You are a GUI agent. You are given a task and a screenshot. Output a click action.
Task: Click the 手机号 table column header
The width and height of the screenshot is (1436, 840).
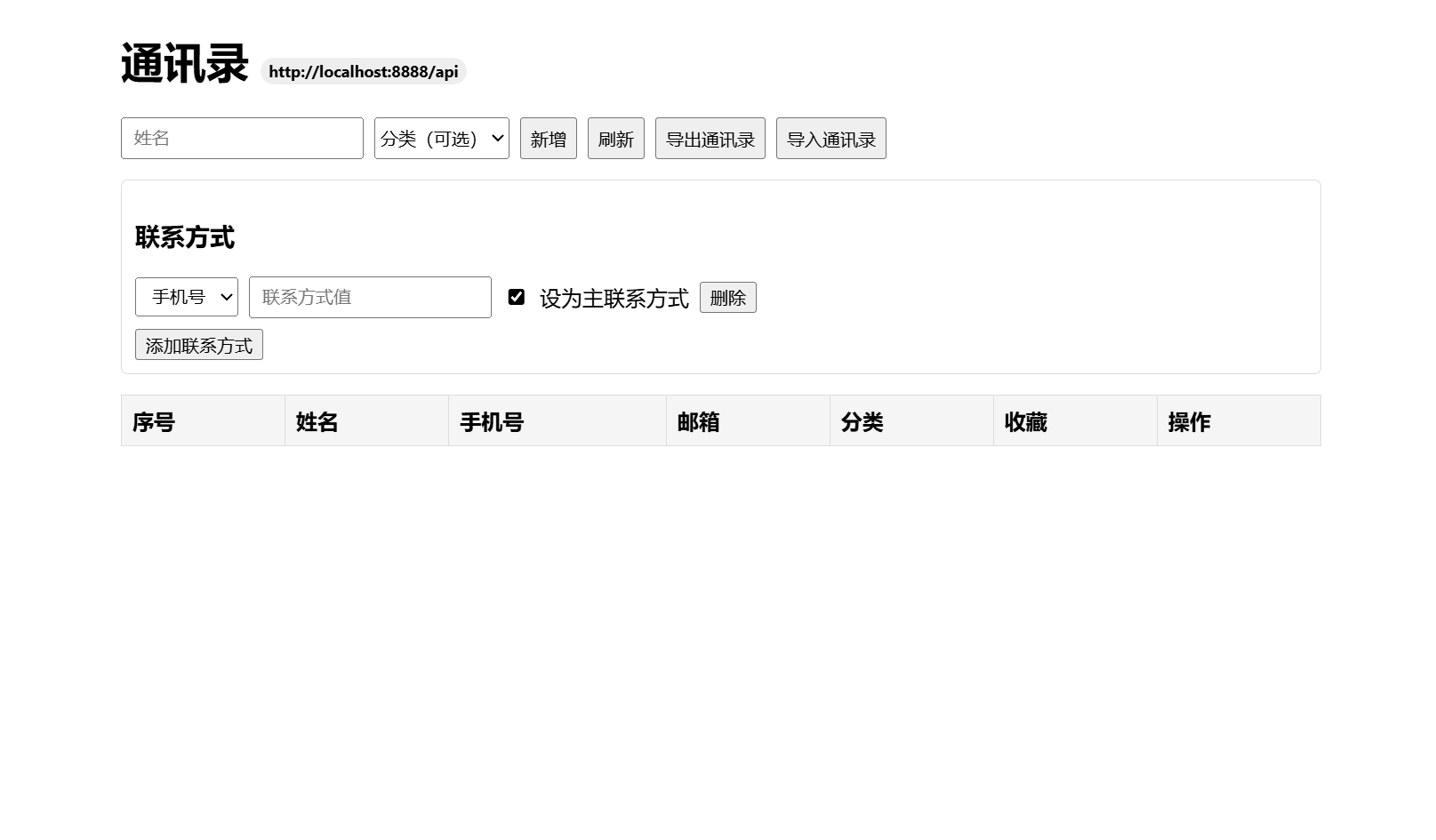click(x=558, y=421)
